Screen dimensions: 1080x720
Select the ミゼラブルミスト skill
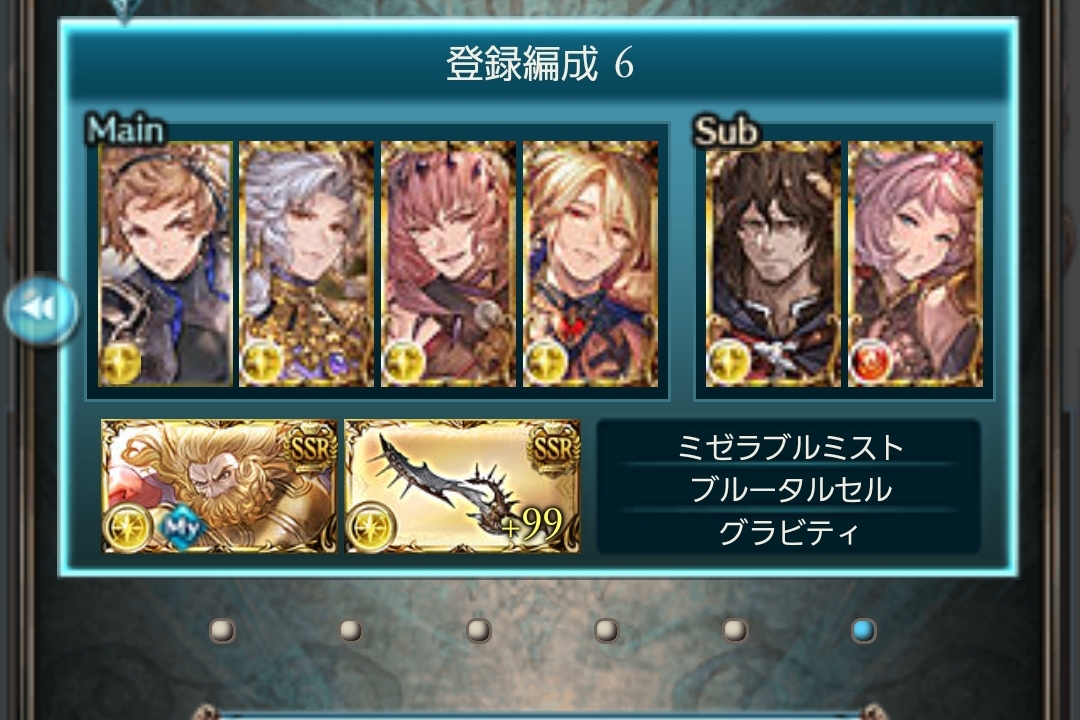tap(789, 447)
